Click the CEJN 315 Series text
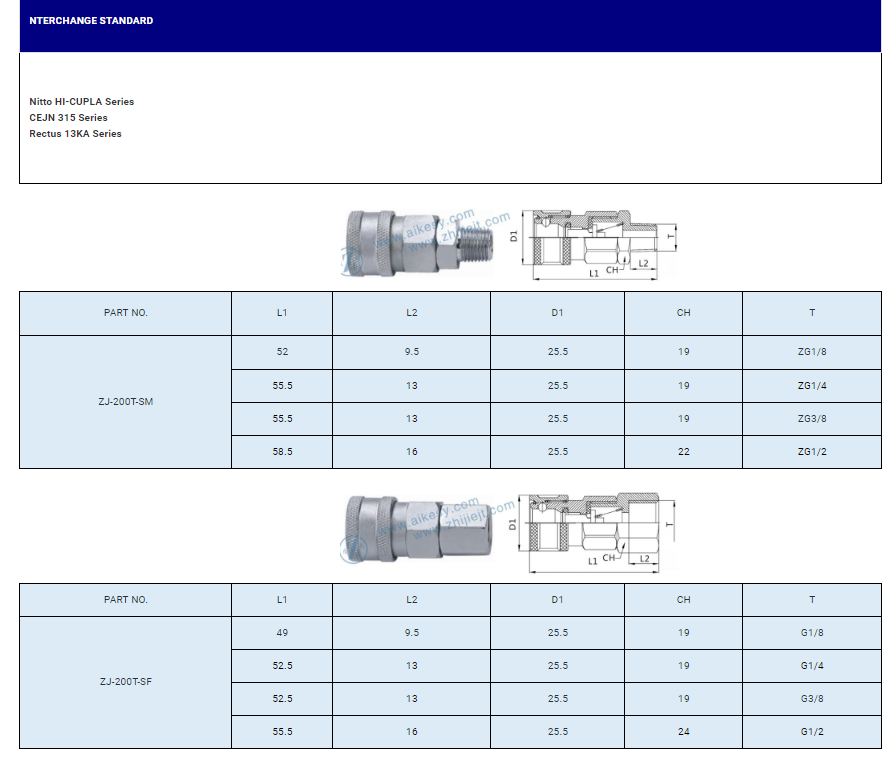 68,118
